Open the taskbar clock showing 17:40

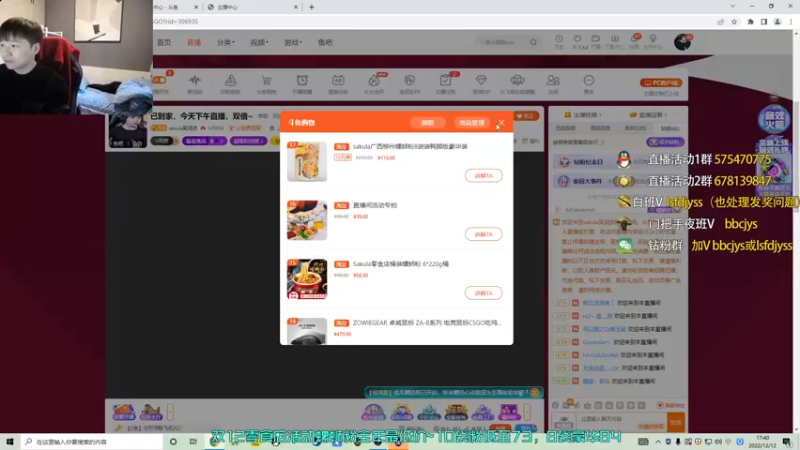tap(762, 441)
